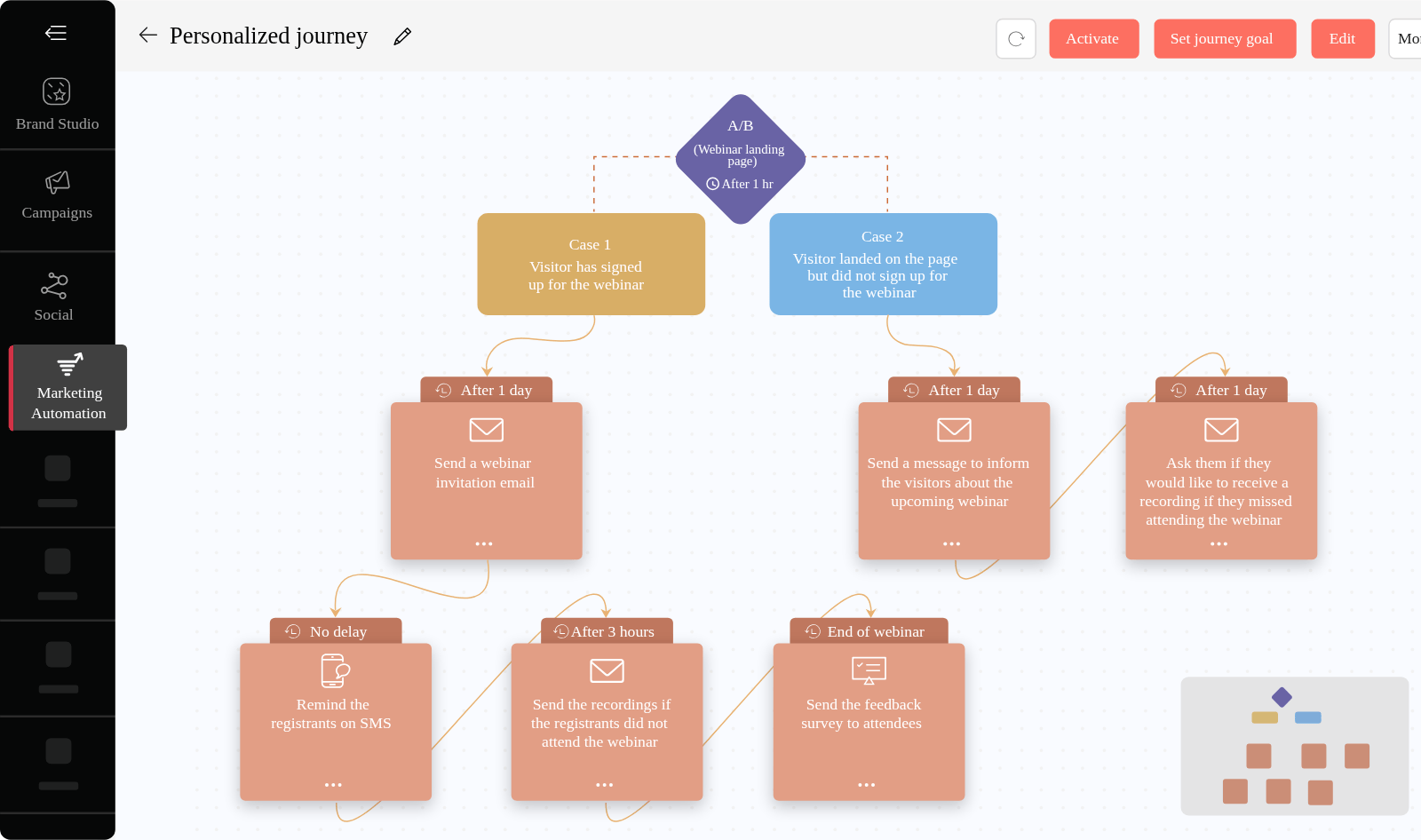The width and height of the screenshot is (1421, 840).
Task: Open ellipsis menu on Remind the registrants card
Action: coord(333,785)
